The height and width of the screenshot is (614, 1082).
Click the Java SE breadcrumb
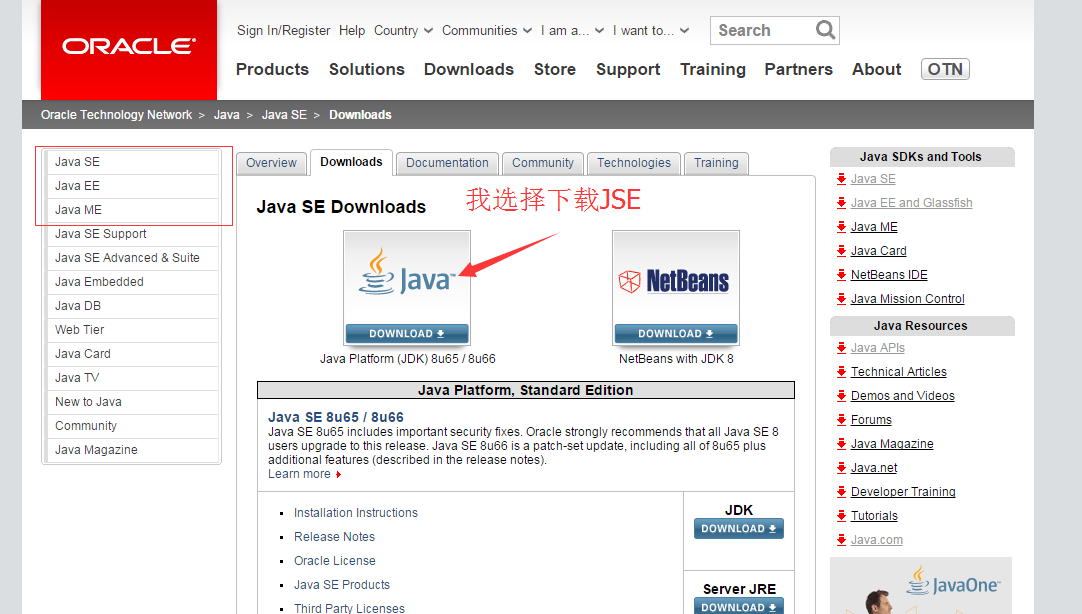click(284, 115)
